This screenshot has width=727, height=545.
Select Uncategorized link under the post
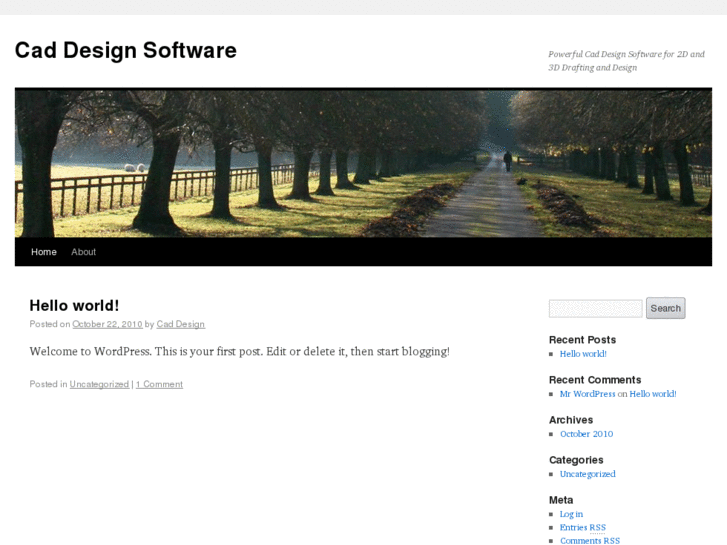click(99, 384)
